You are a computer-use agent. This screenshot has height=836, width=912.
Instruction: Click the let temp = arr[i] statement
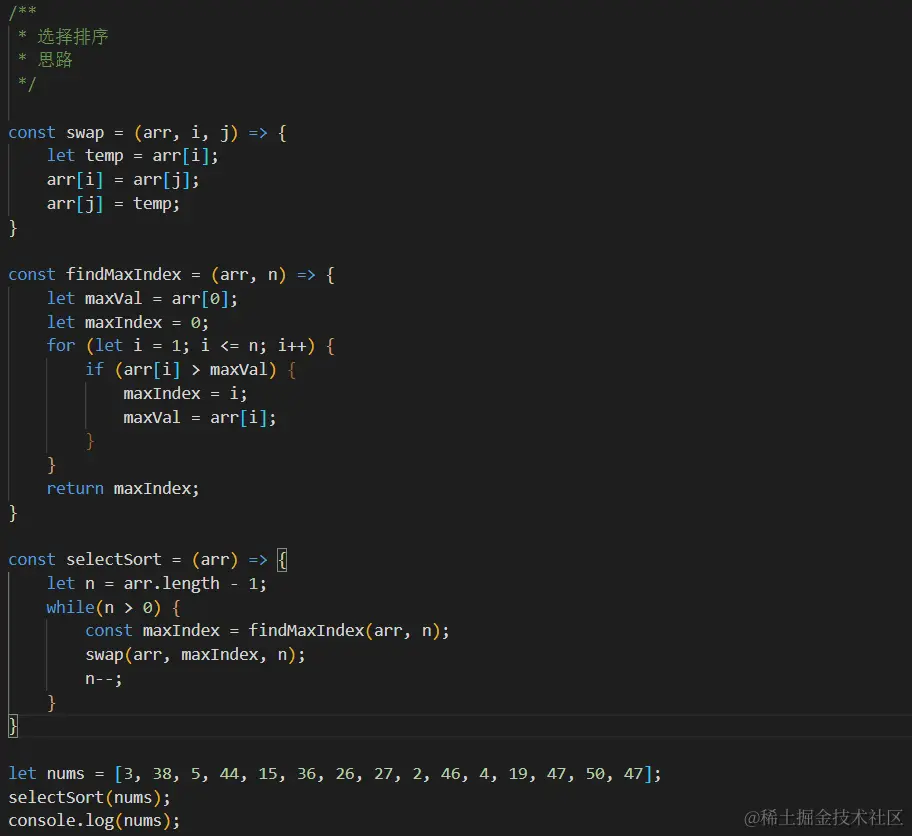click(x=132, y=155)
